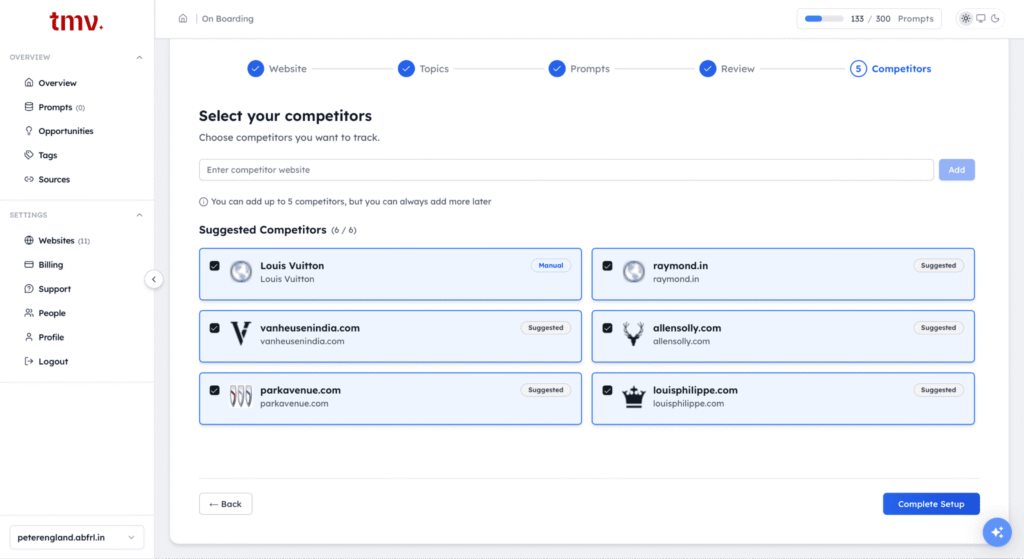Click the prompts usage progress bar

tap(824, 19)
